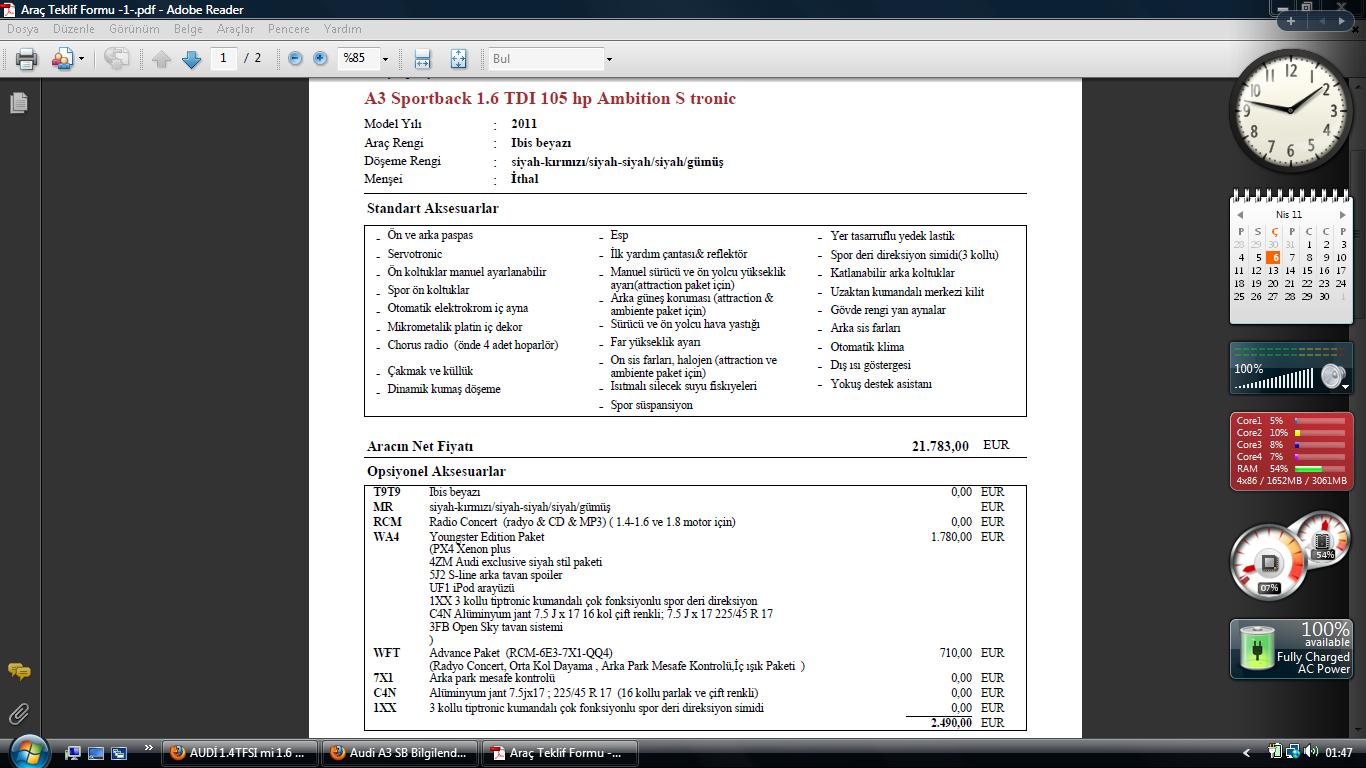Click the Core1 usage bar in the CPU gadget
Screen dimensions: 1366x768
(x=1319, y=421)
